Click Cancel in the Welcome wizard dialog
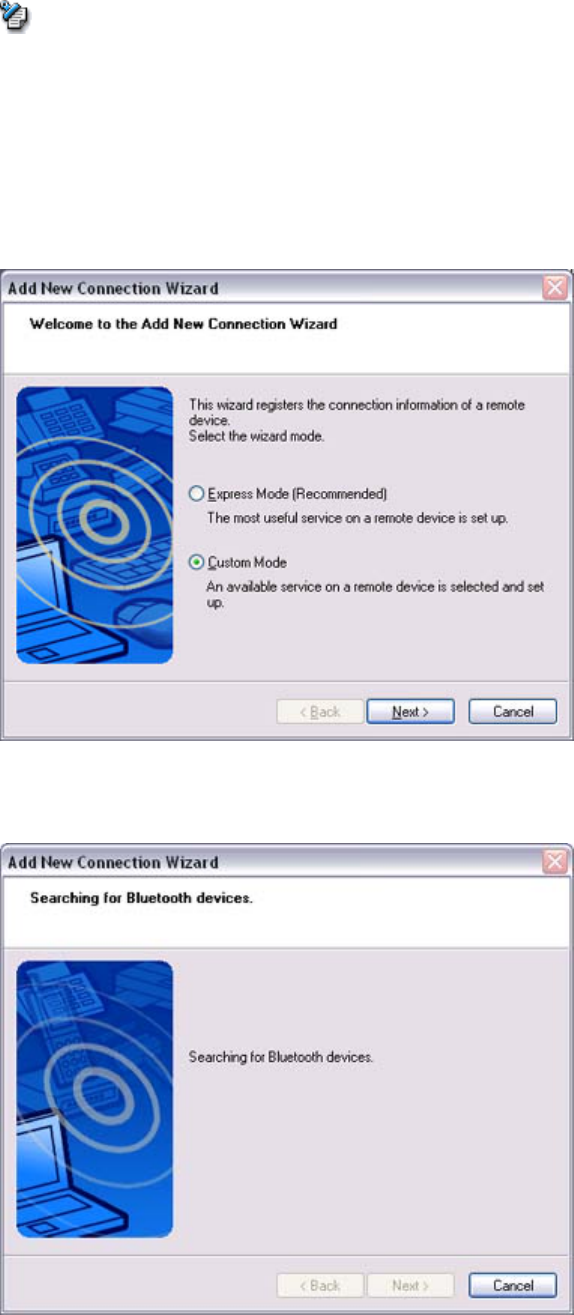Screen dimensions: 574x1315 [514, 712]
